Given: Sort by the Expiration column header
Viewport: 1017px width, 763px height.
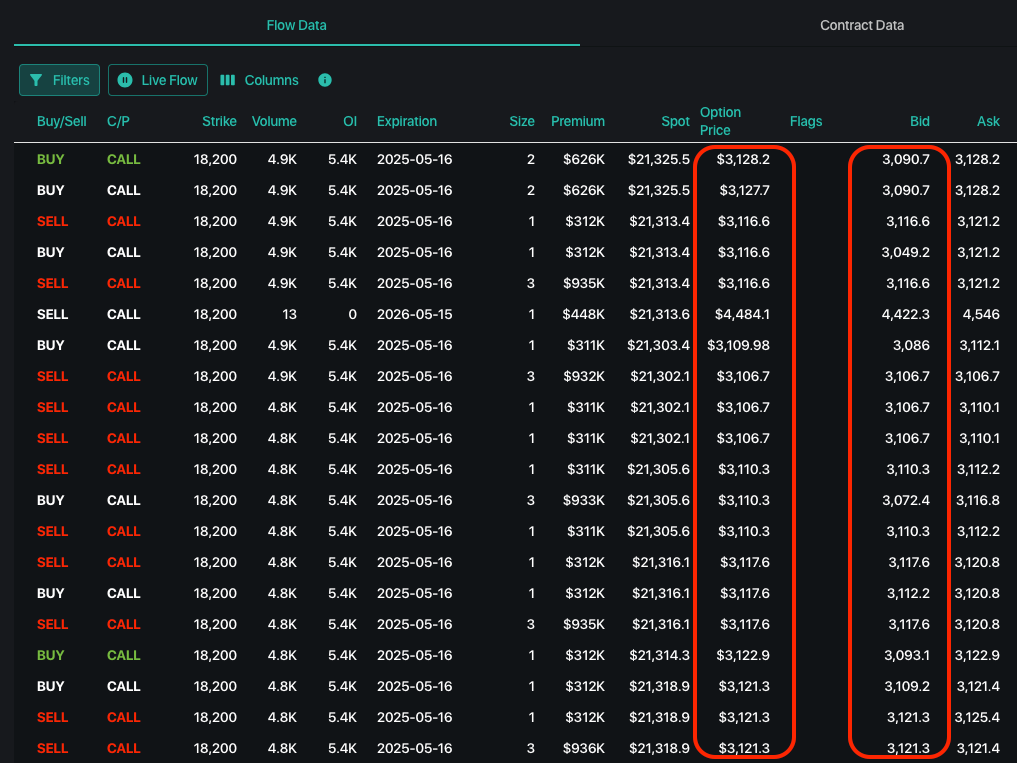Looking at the screenshot, I should click(x=407, y=121).
